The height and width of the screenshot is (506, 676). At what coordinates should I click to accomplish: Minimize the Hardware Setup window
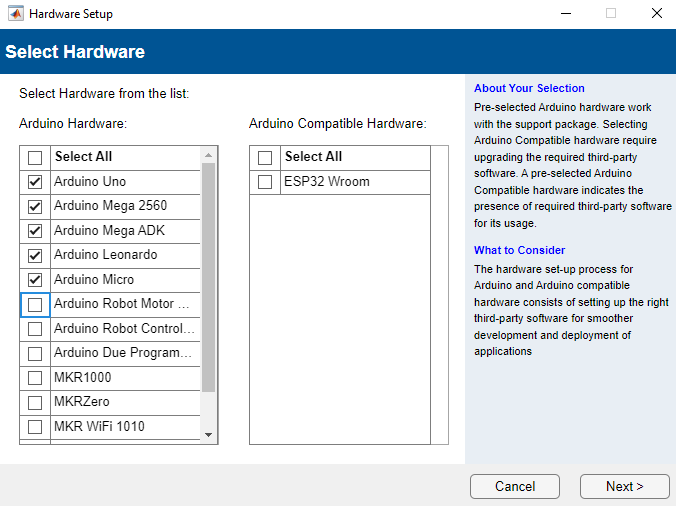(x=566, y=13)
